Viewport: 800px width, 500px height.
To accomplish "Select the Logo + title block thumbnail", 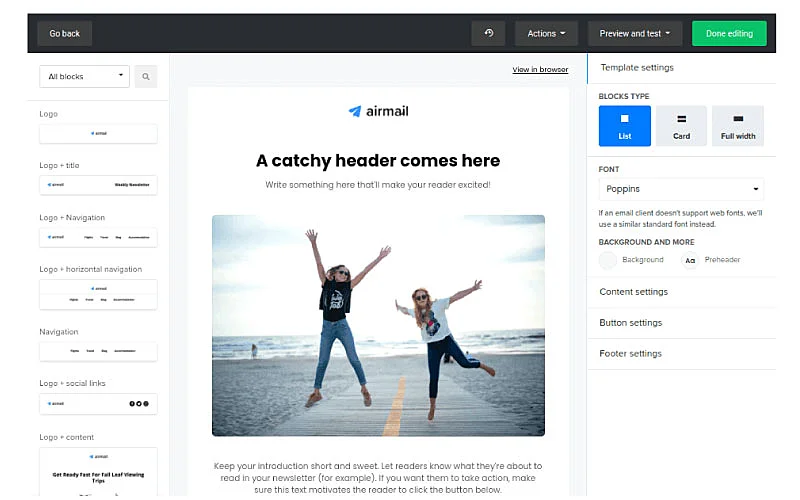I will (x=98, y=185).
